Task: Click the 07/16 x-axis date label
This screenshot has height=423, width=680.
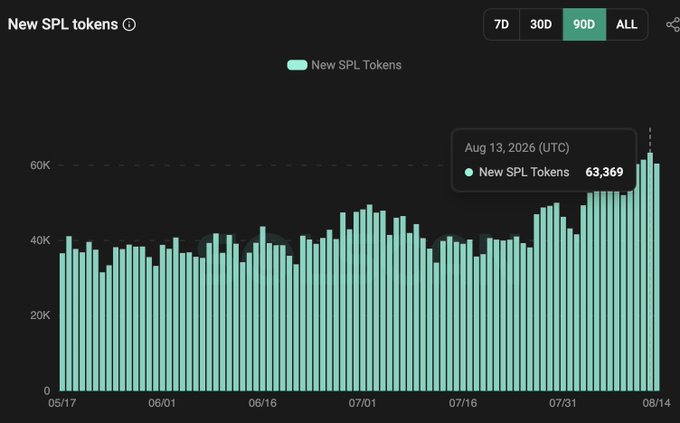Action: coord(463,403)
